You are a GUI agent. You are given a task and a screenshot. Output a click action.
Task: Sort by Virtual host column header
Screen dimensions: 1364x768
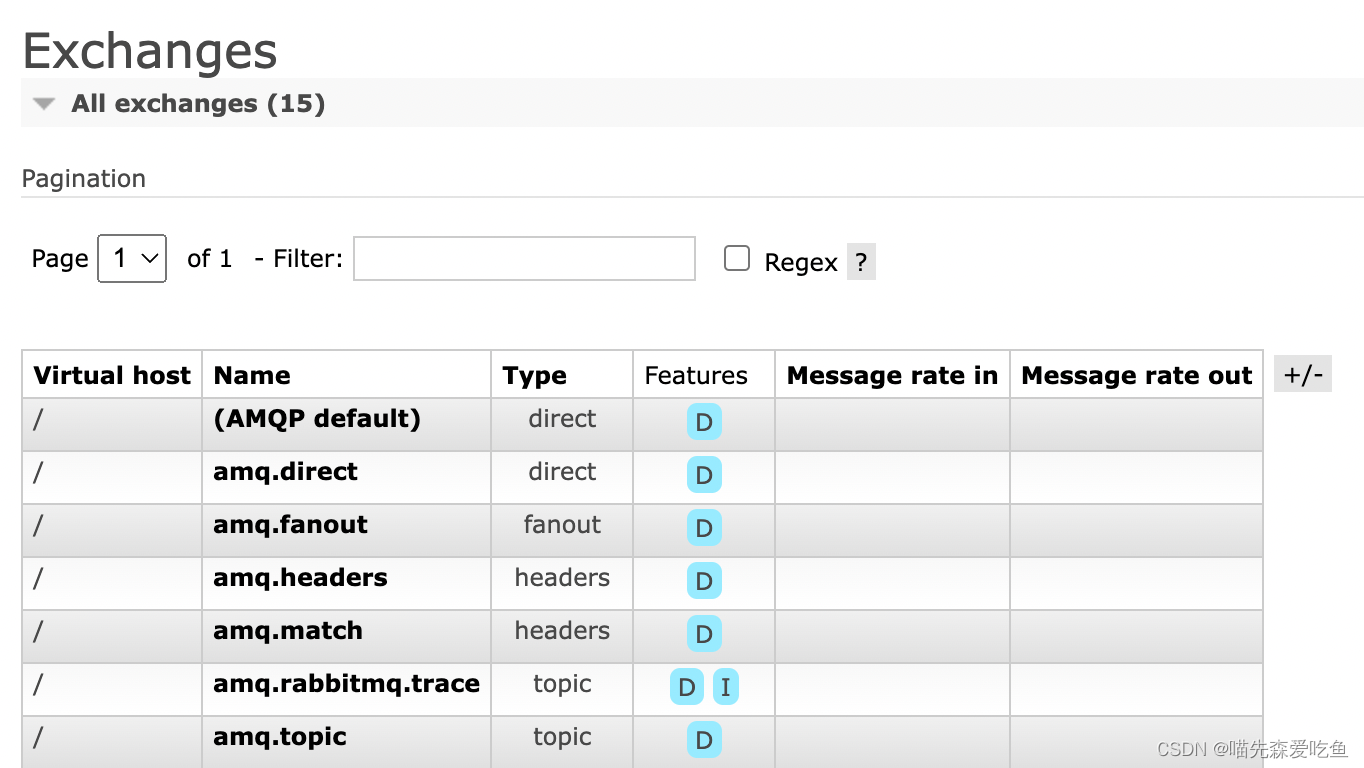112,376
